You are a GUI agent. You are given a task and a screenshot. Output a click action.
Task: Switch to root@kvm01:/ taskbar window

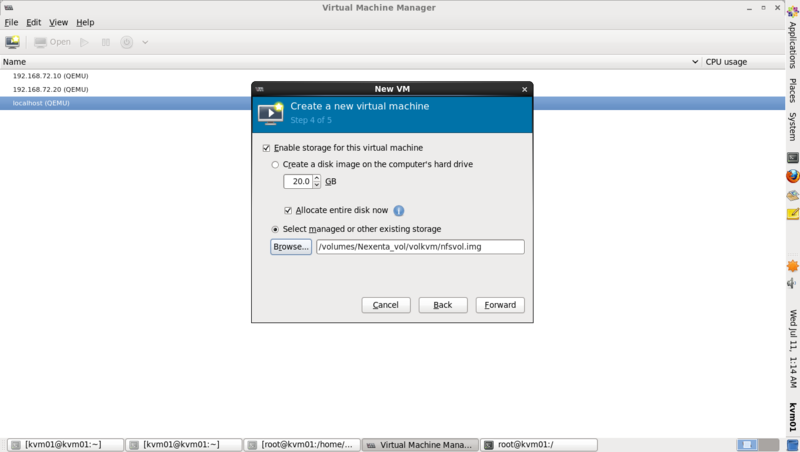(x=539, y=445)
